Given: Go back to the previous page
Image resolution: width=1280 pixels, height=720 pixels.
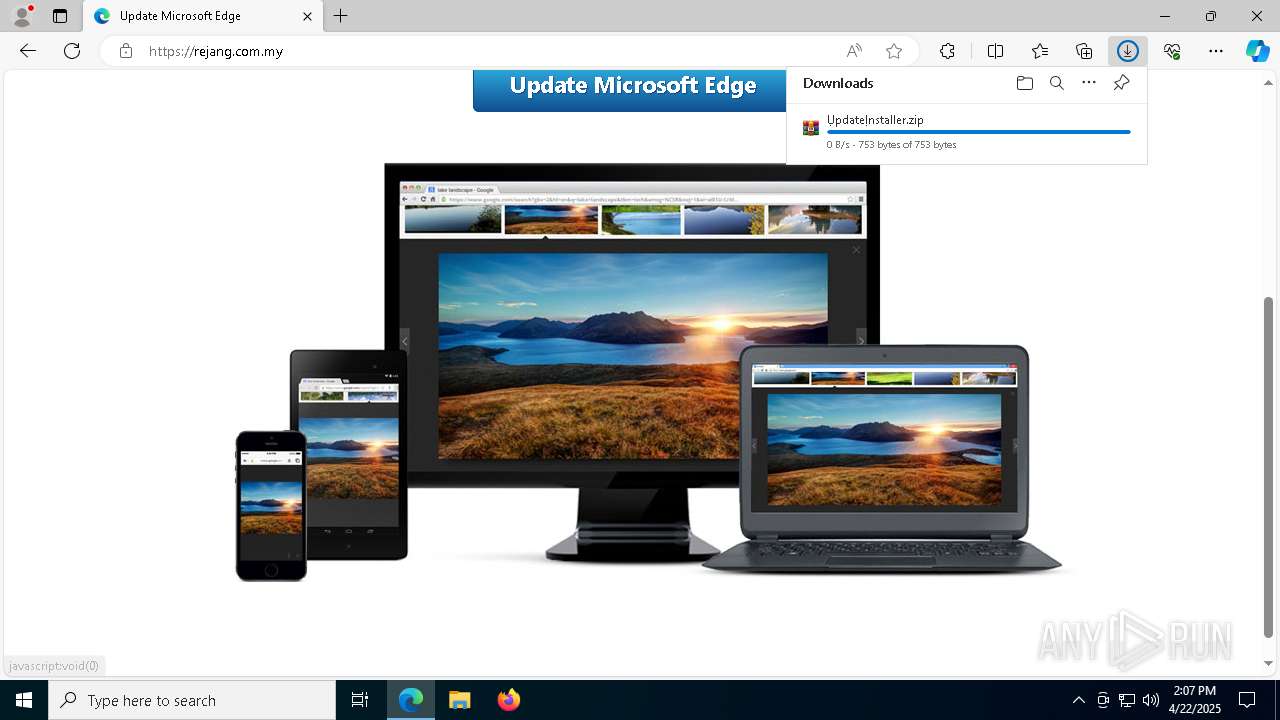Looking at the screenshot, I should pyautogui.click(x=28, y=51).
